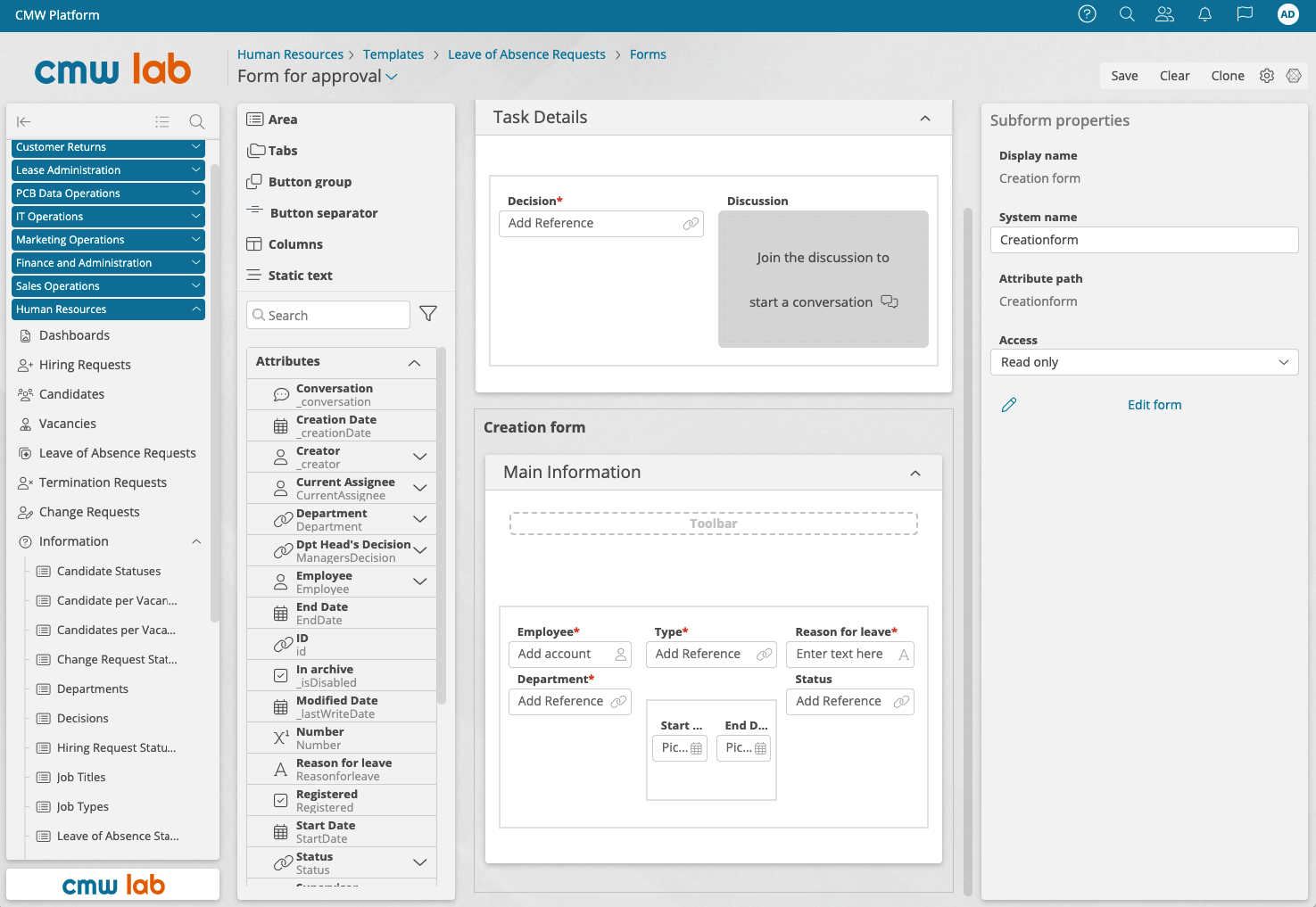Click the AD user avatar

point(1287,14)
